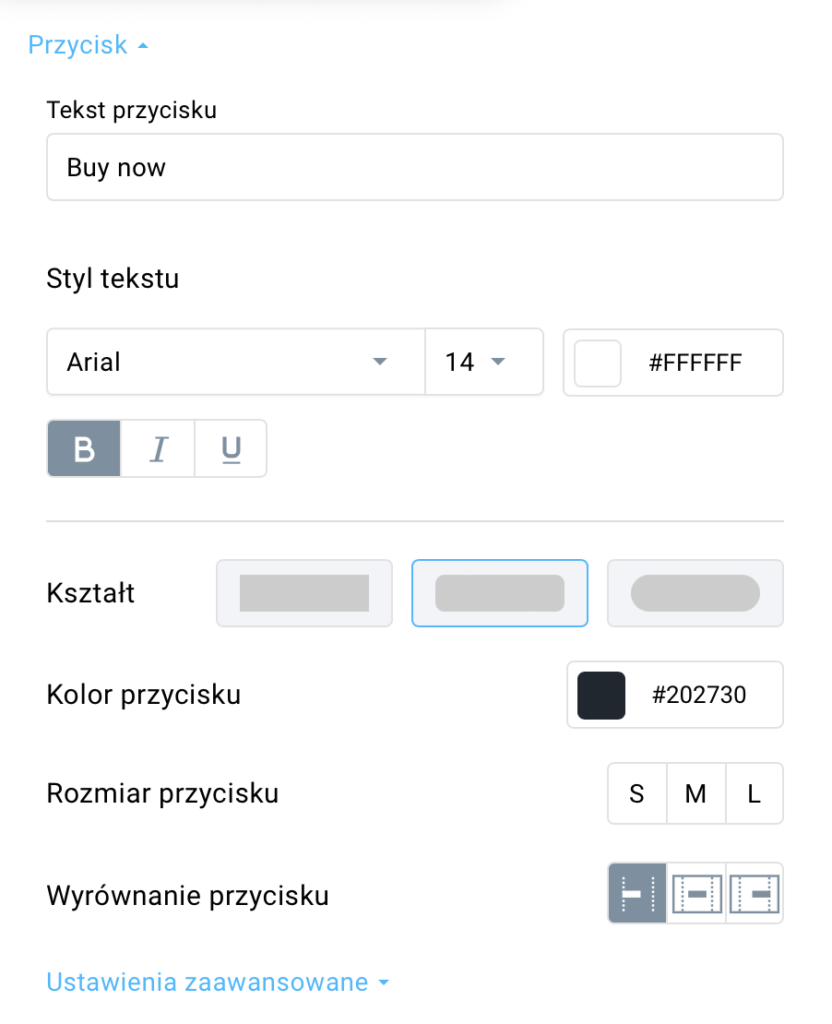Edit the #202730 button color hex value
Screen dimensions: 832x1024
[699, 695]
